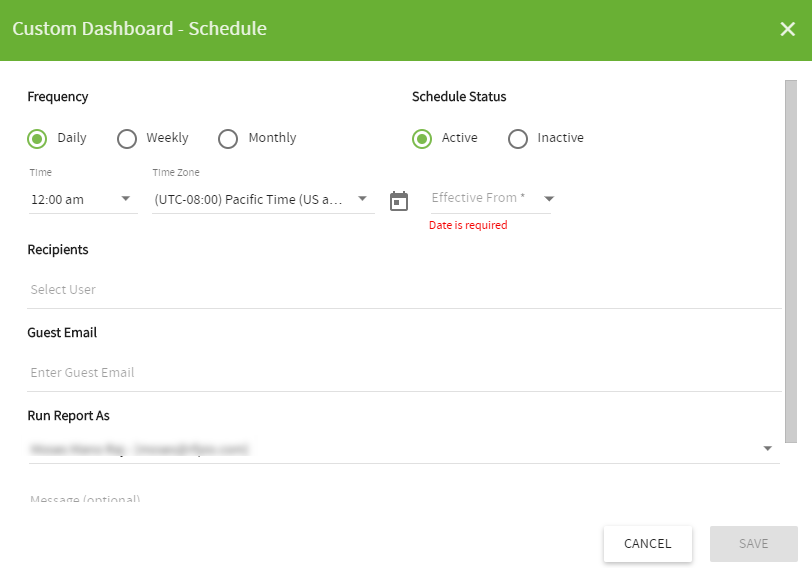Click the Select User recipients field
Image resolution: width=812 pixels, height=568 pixels.
tap(404, 289)
